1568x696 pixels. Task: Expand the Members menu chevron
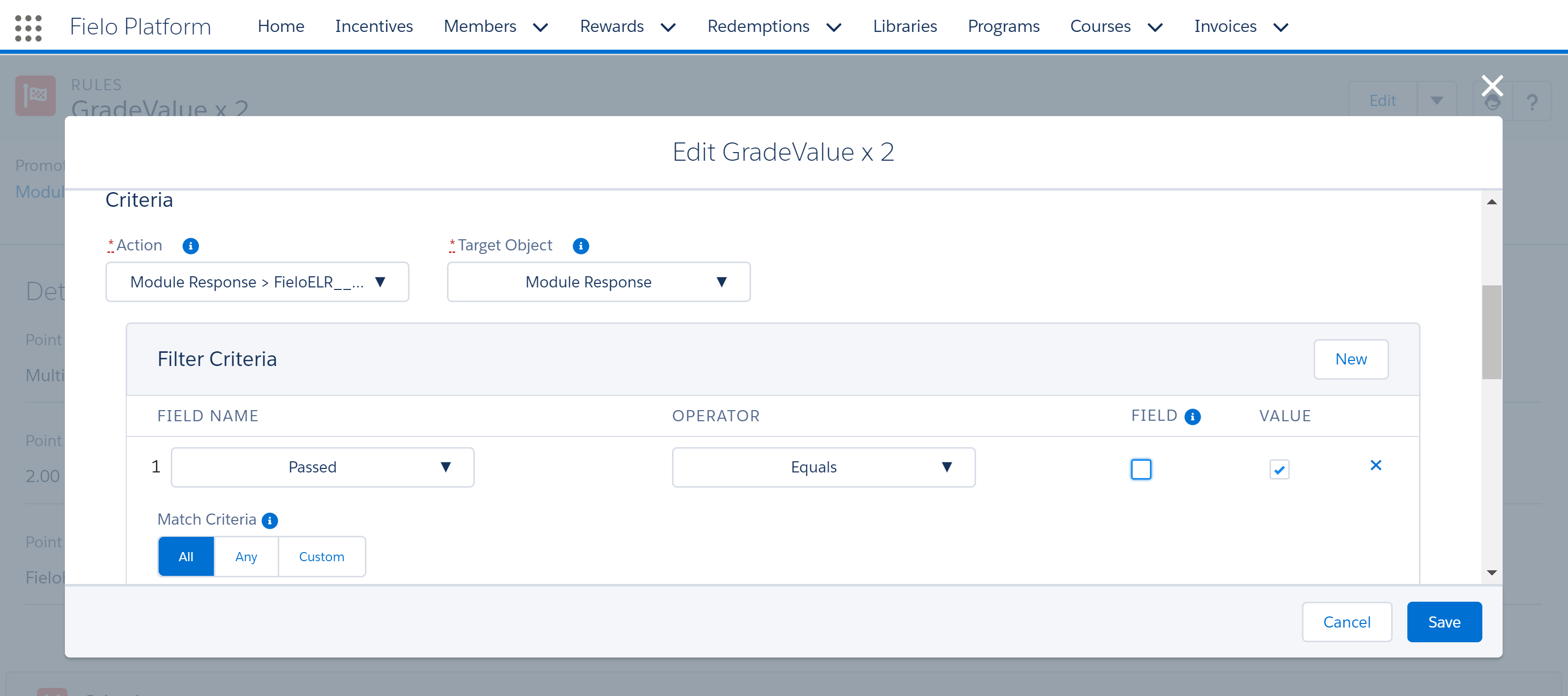pyautogui.click(x=541, y=27)
